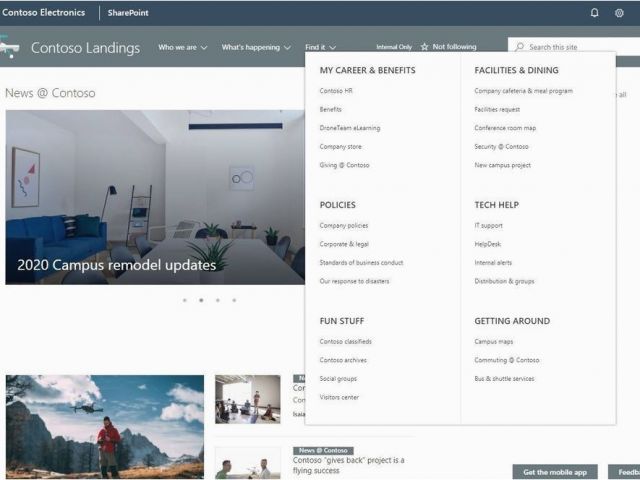Click the Contoso Landings drone logo
Viewport: 640px width, 480px height.
[x=10, y=47]
